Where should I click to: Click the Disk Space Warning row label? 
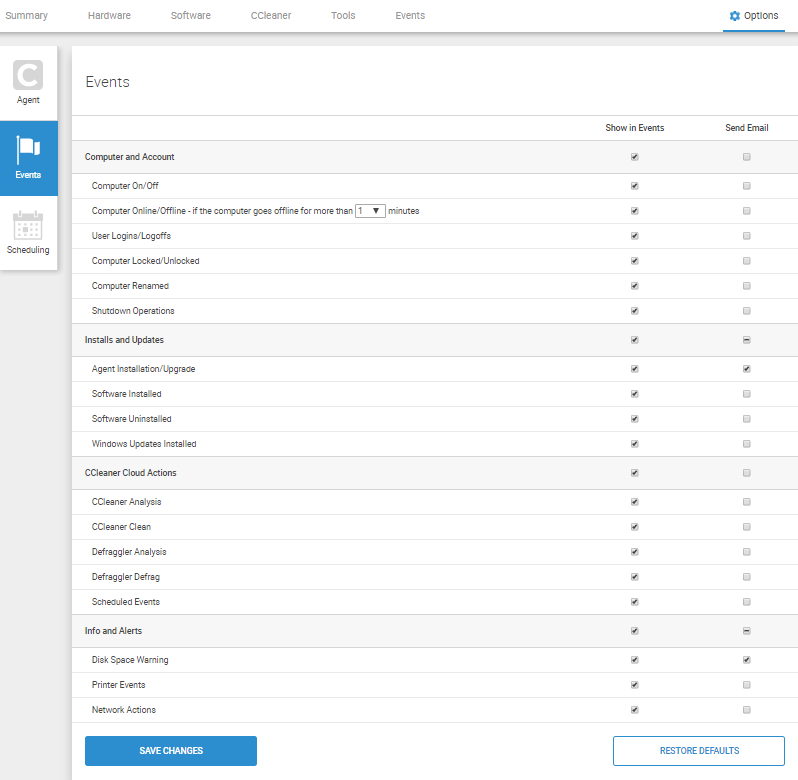pos(130,659)
